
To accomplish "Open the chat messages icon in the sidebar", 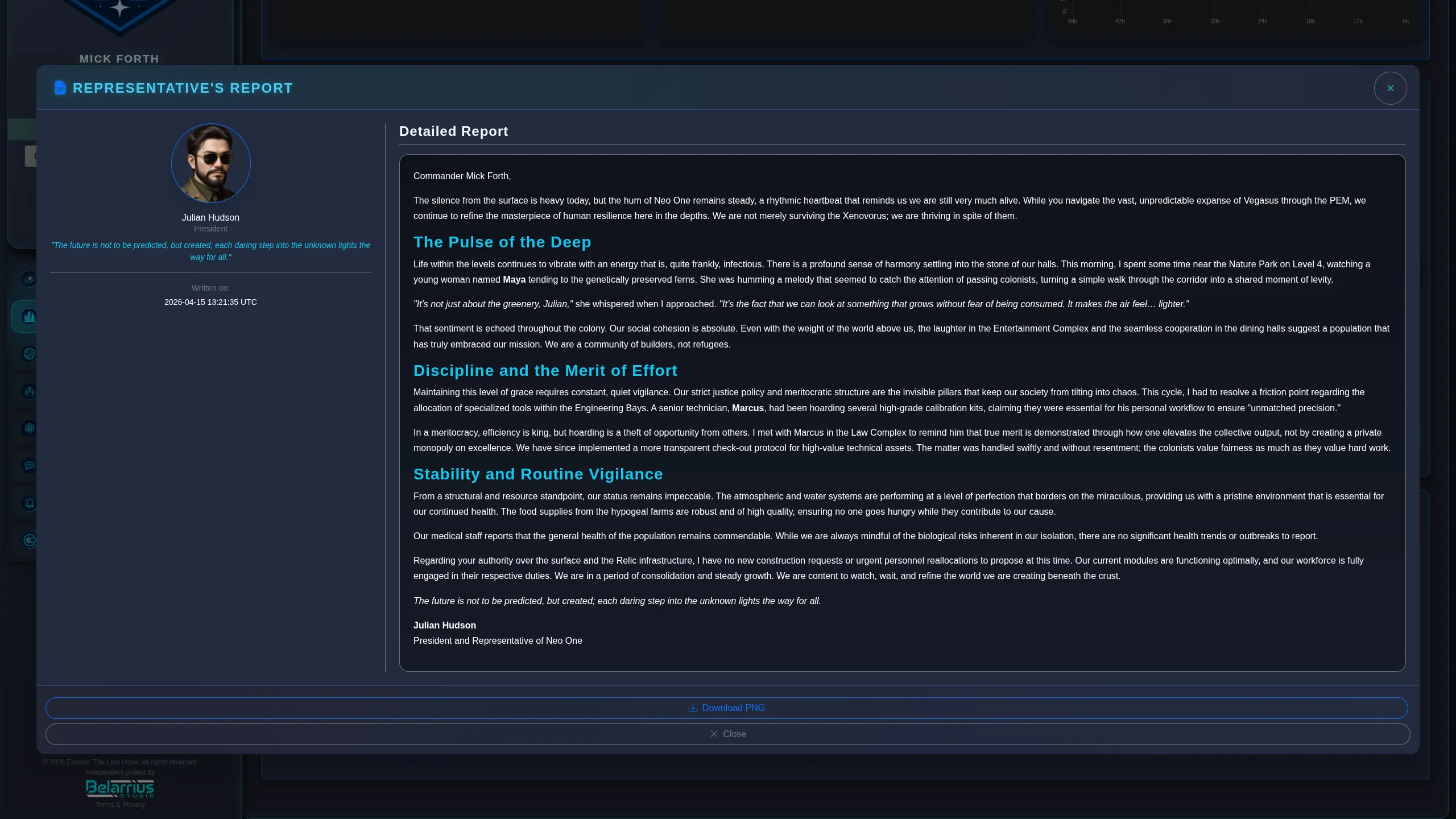I will pyautogui.click(x=30, y=465).
